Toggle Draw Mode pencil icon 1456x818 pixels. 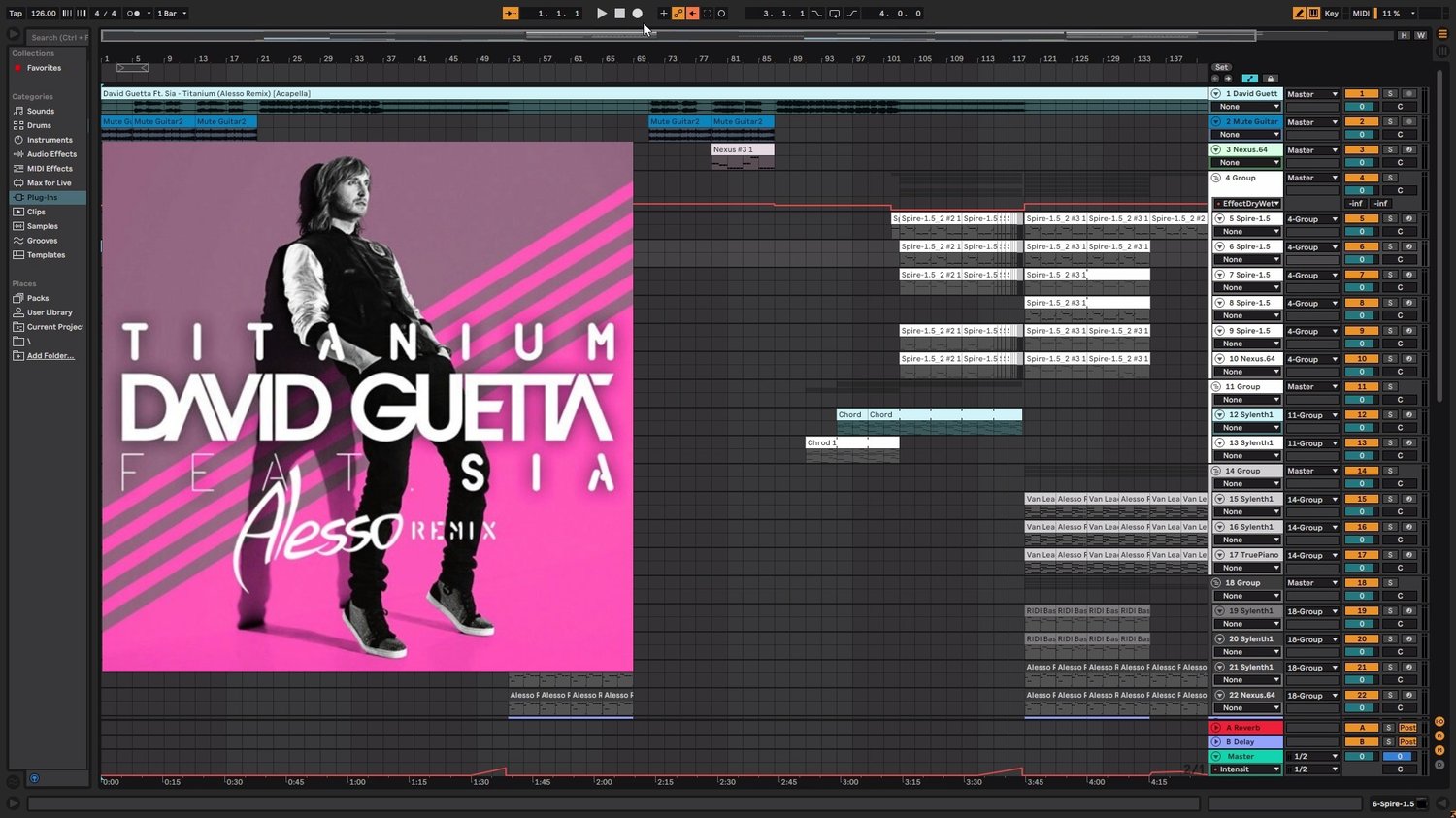click(x=1299, y=14)
